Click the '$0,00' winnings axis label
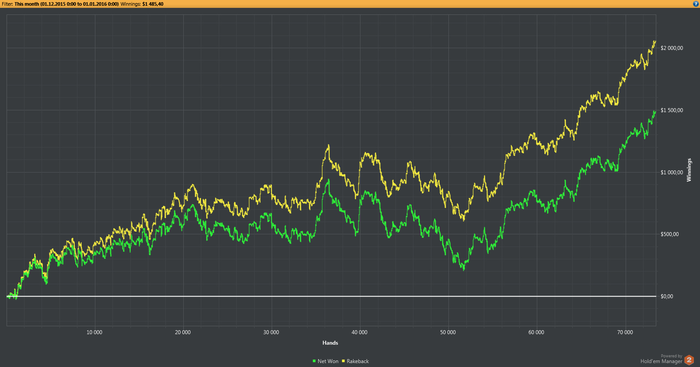Image resolution: width=700 pixels, height=367 pixels. (x=667, y=296)
